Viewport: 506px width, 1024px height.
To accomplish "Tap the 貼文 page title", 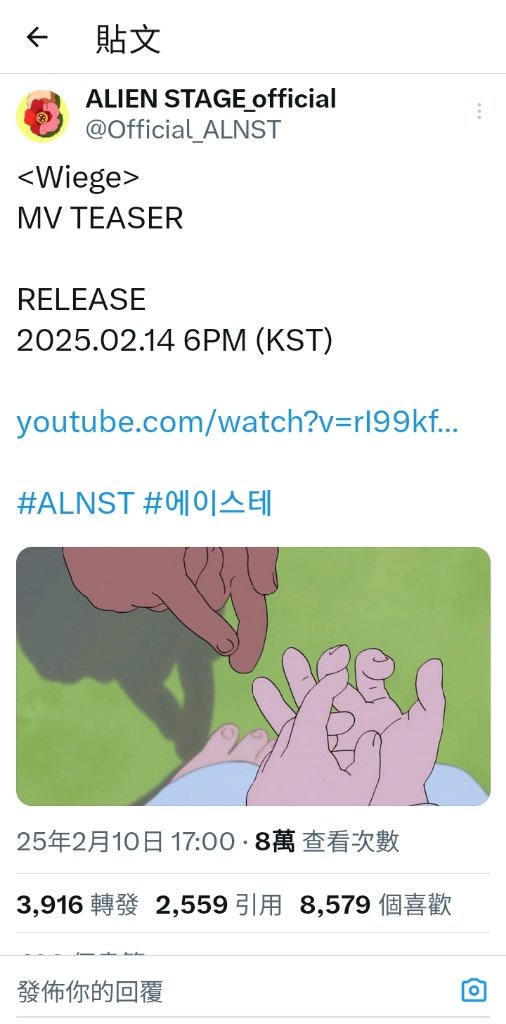I will coord(128,38).
